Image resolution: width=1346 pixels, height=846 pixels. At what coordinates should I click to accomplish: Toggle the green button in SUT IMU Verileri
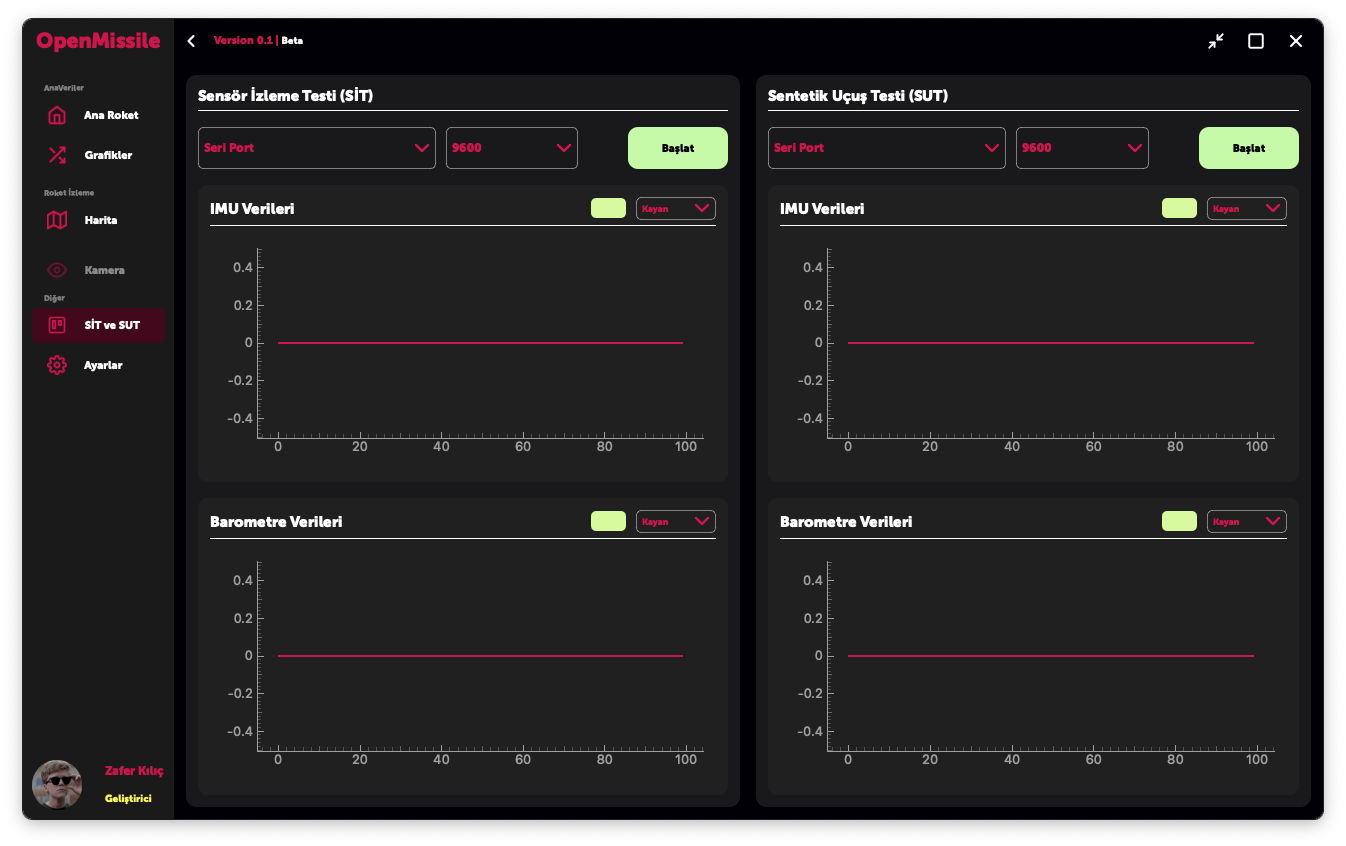click(x=1179, y=208)
